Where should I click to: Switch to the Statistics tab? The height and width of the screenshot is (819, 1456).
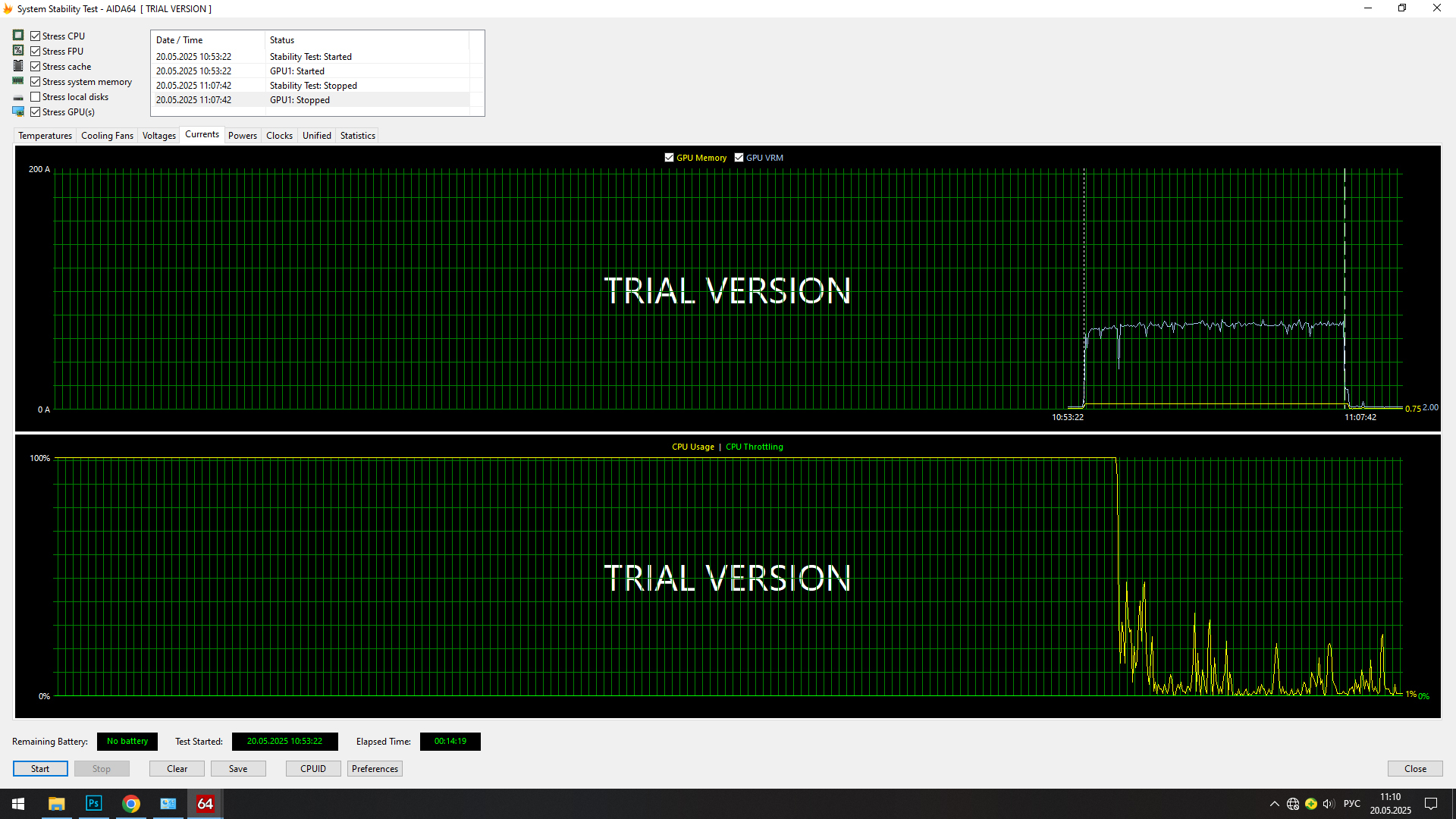coord(358,136)
